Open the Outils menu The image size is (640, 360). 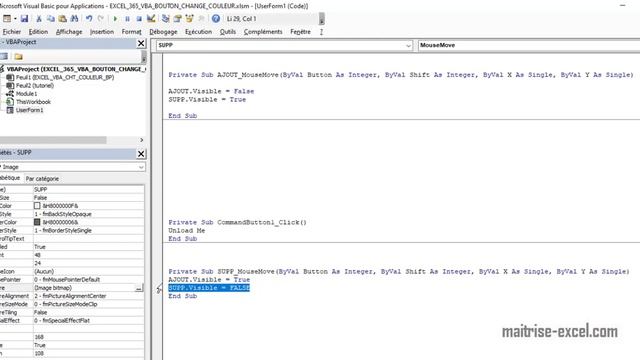tap(228, 32)
